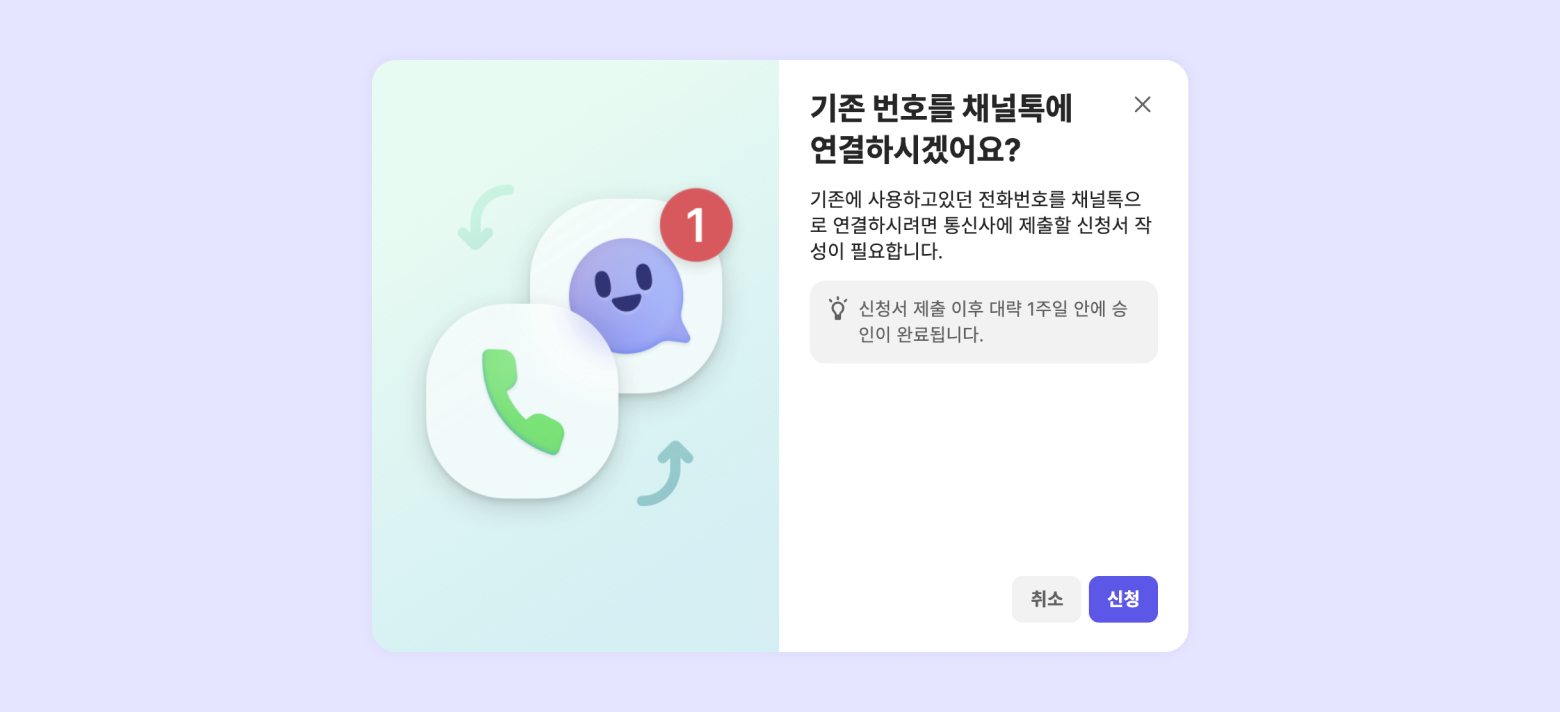Close the dialog with the X icon
The height and width of the screenshot is (712, 1560).
click(1142, 104)
